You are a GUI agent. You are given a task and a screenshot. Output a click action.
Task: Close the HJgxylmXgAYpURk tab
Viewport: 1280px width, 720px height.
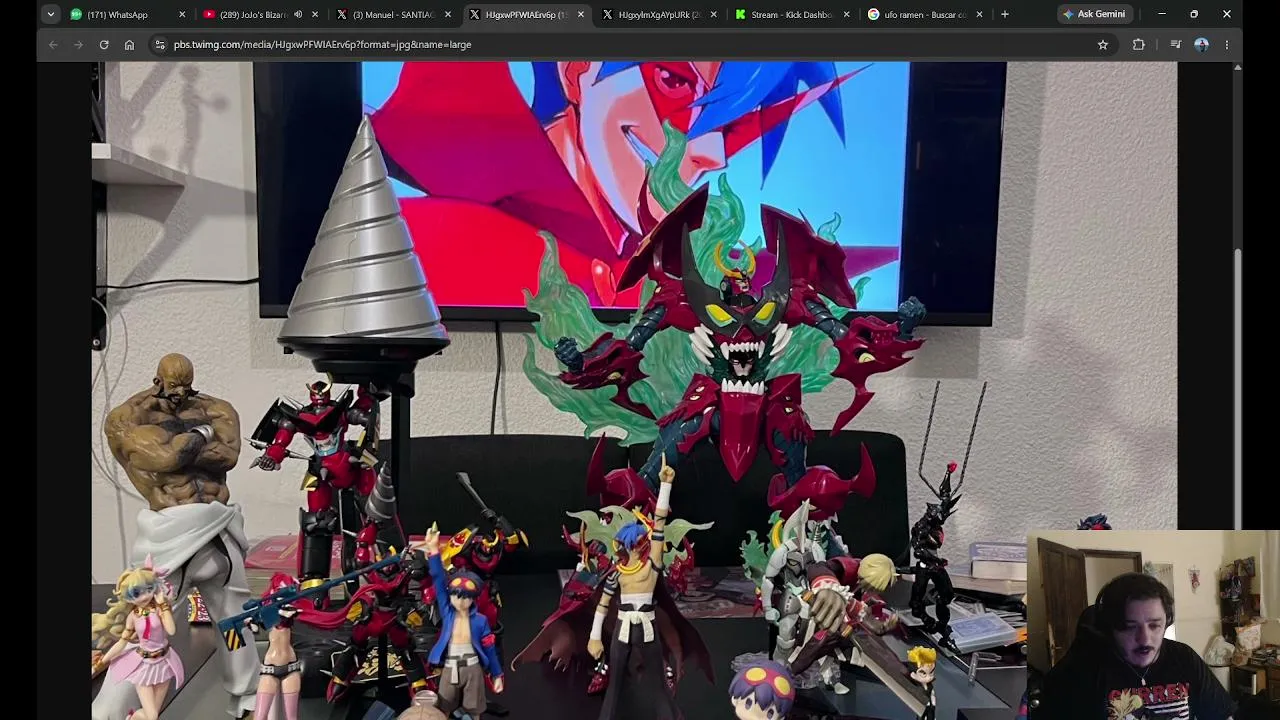point(714,14)
